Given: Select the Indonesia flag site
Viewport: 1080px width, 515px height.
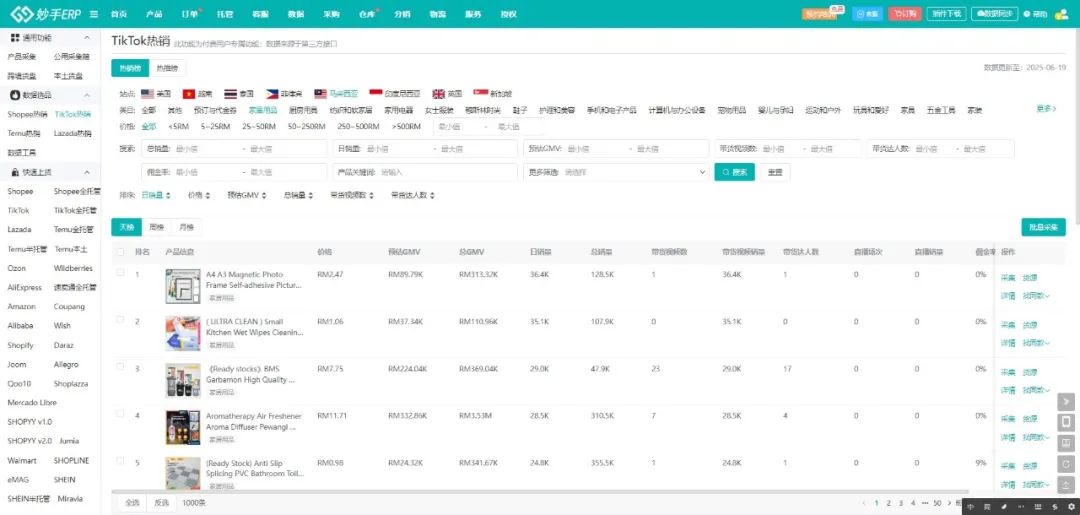Looking at the screenshot, I should point(375,94).
